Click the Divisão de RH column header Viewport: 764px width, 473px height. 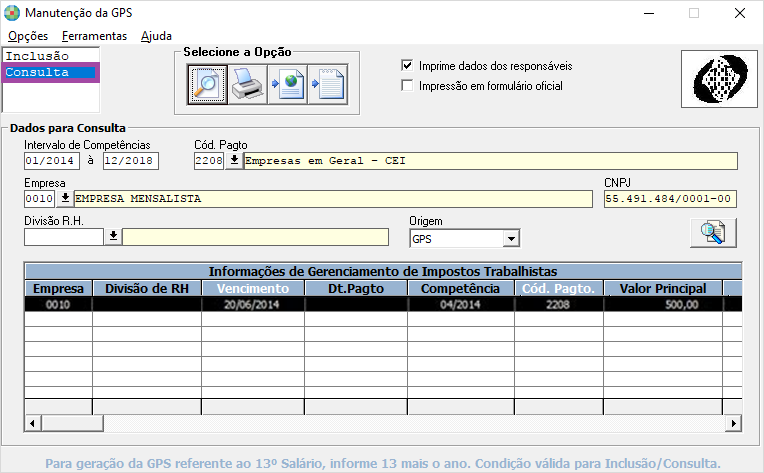(x=147, y=288)
